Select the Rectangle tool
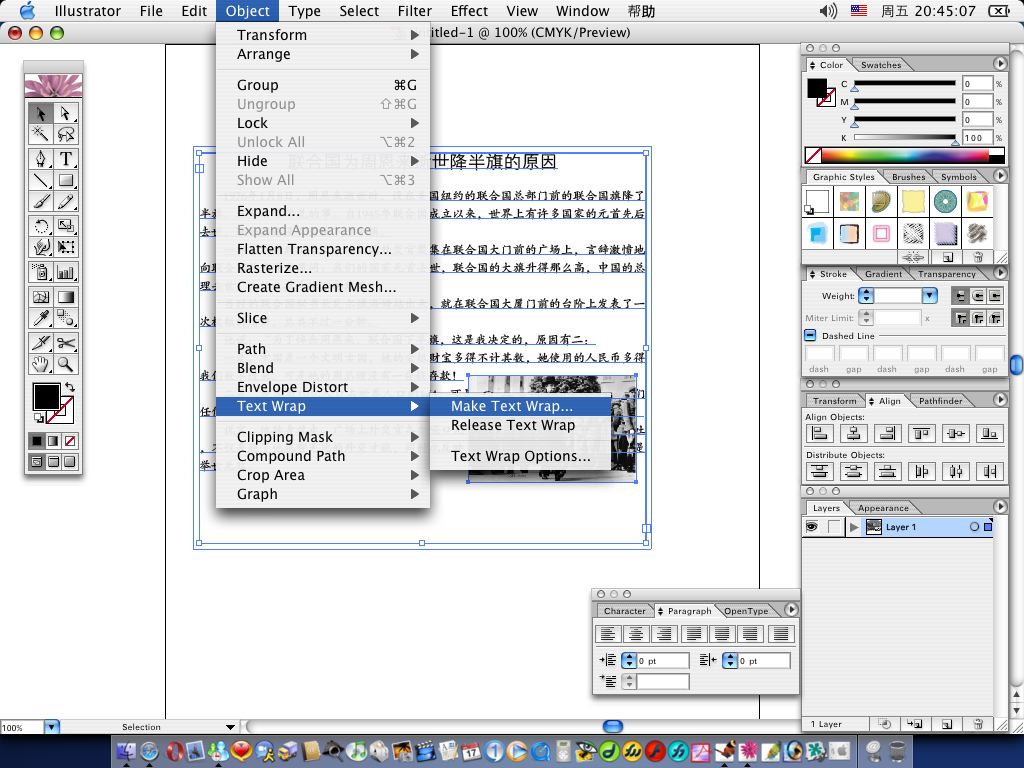Image resolution: width=1024 pixels, height=768 pixels. click(65, 180)
